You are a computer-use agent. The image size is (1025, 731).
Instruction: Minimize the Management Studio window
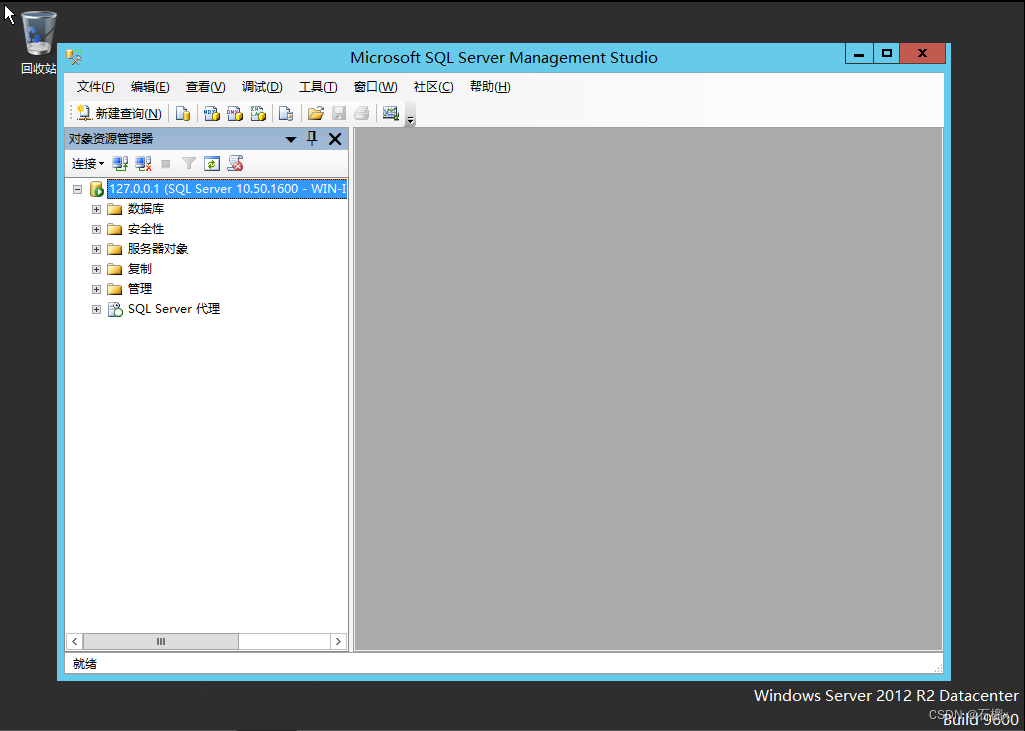[859, 54]
